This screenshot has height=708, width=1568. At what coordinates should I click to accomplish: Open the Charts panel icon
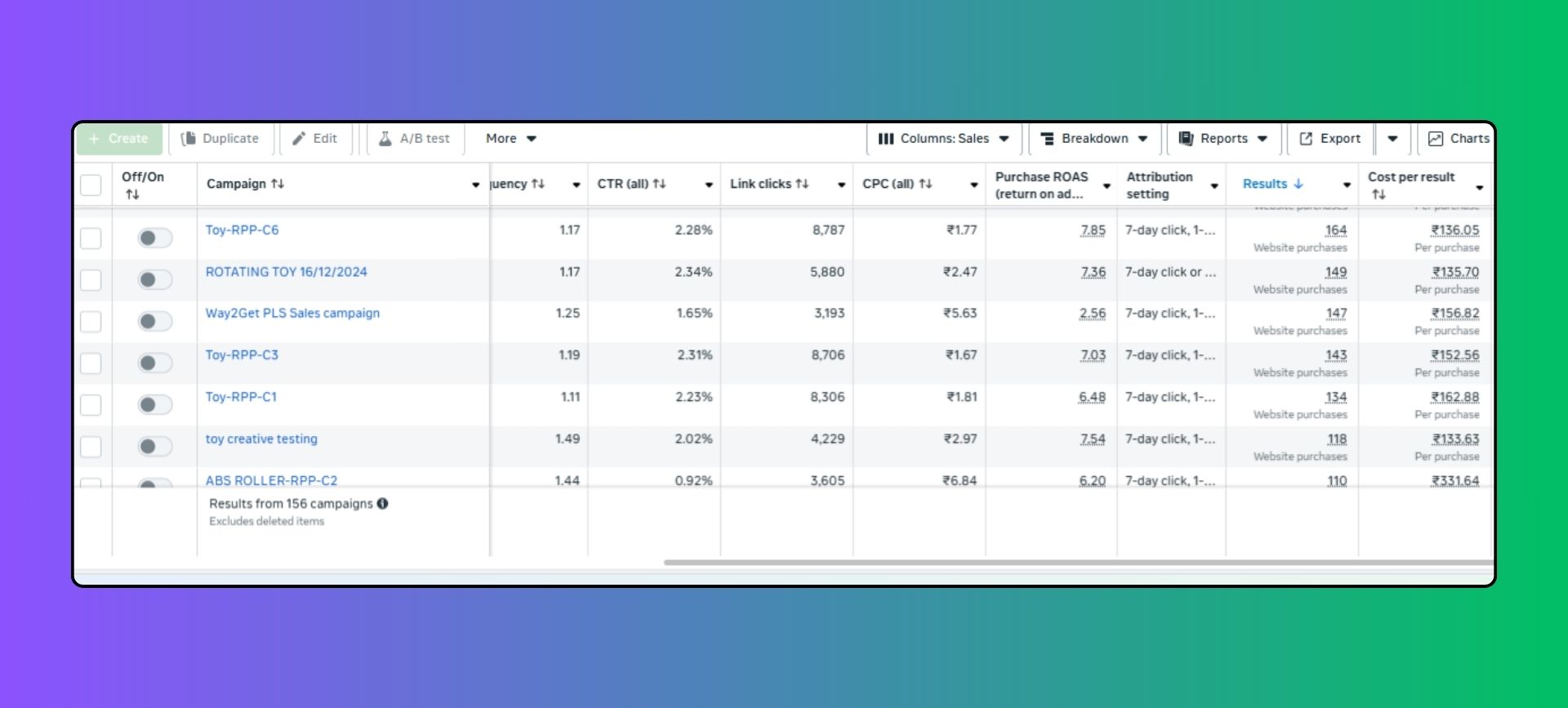pos(1435,139)
